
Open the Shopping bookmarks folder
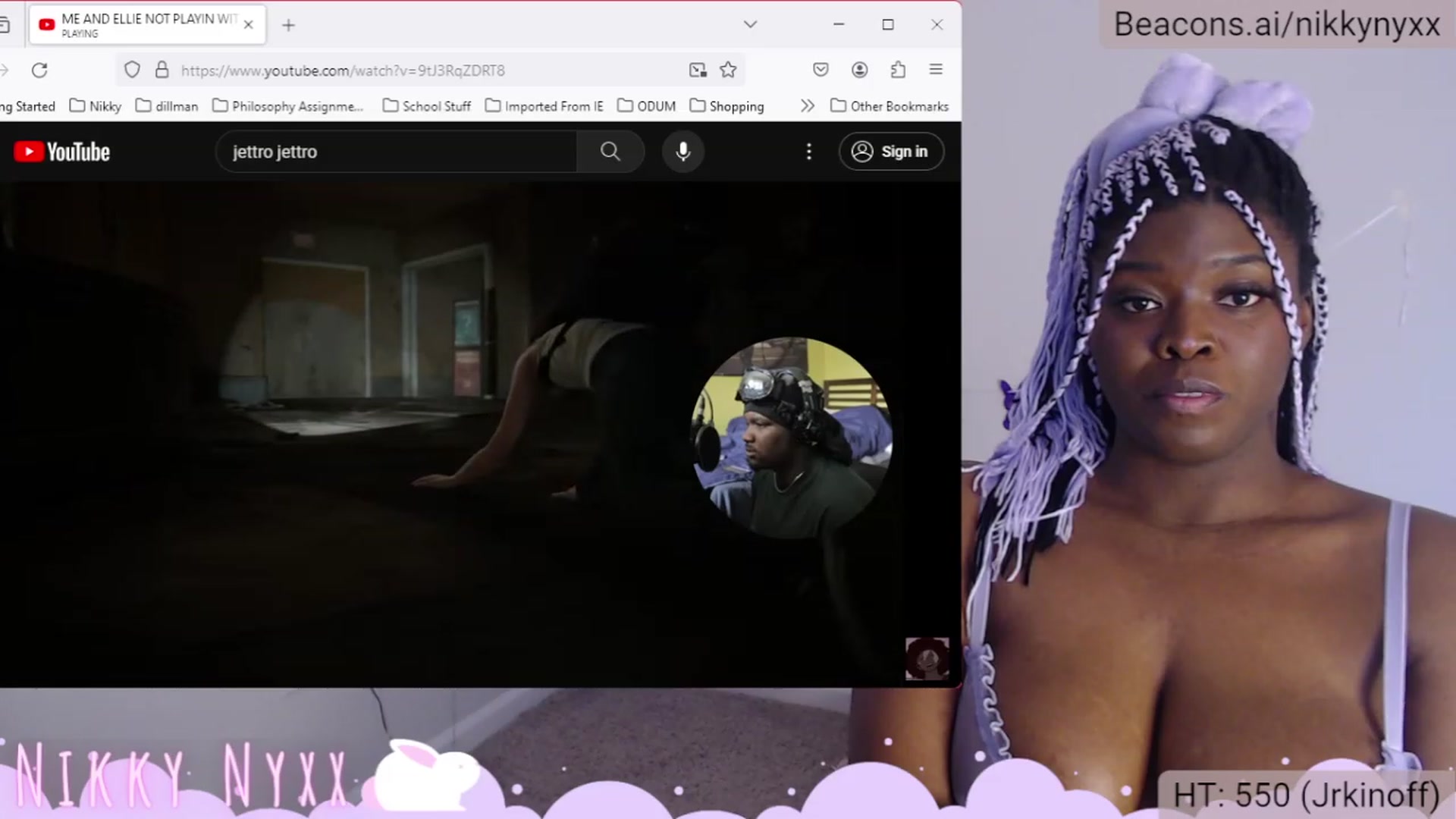[x=726, y=106]
